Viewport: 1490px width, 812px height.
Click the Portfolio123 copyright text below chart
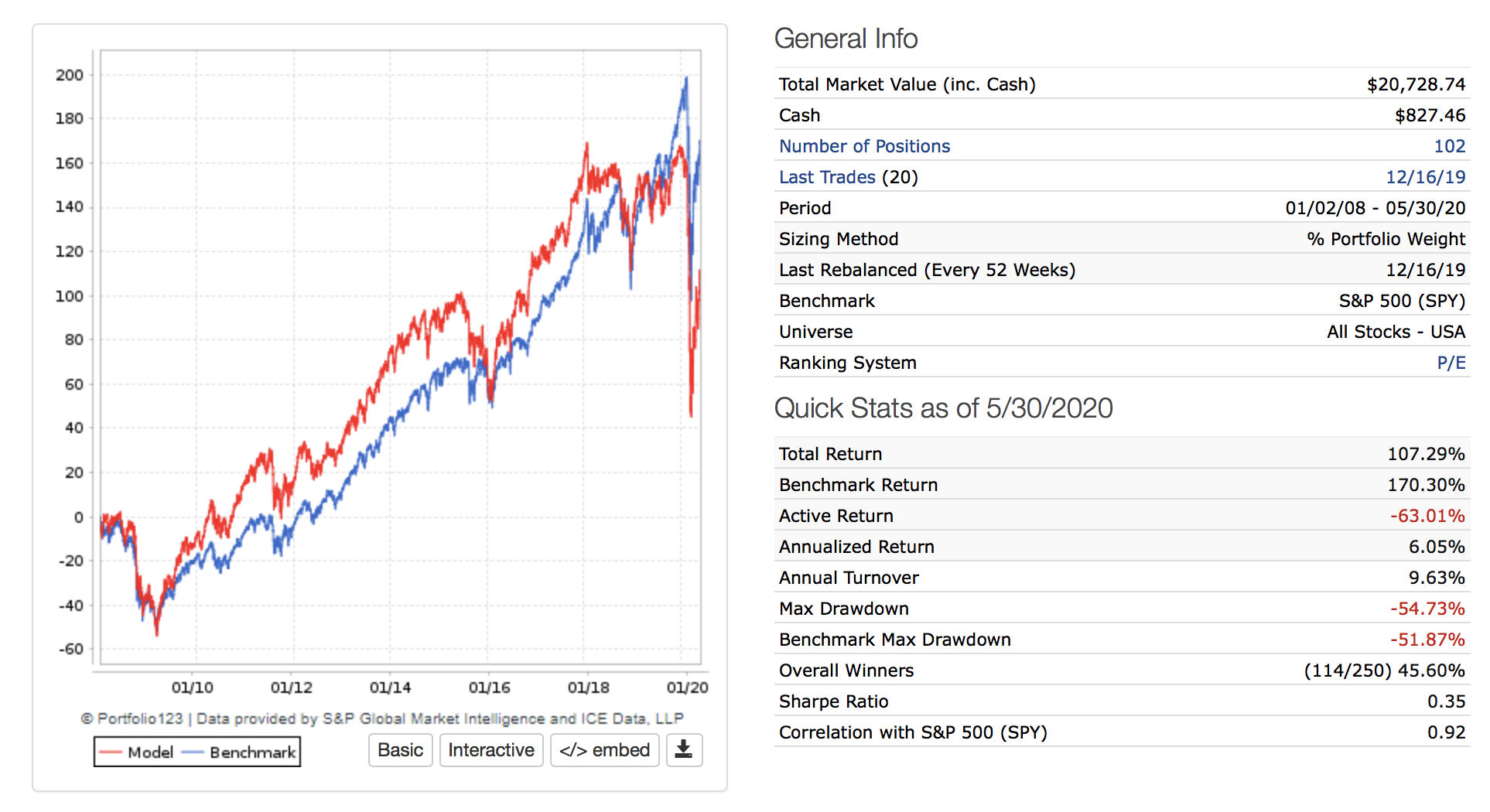(x=382, y=718)
